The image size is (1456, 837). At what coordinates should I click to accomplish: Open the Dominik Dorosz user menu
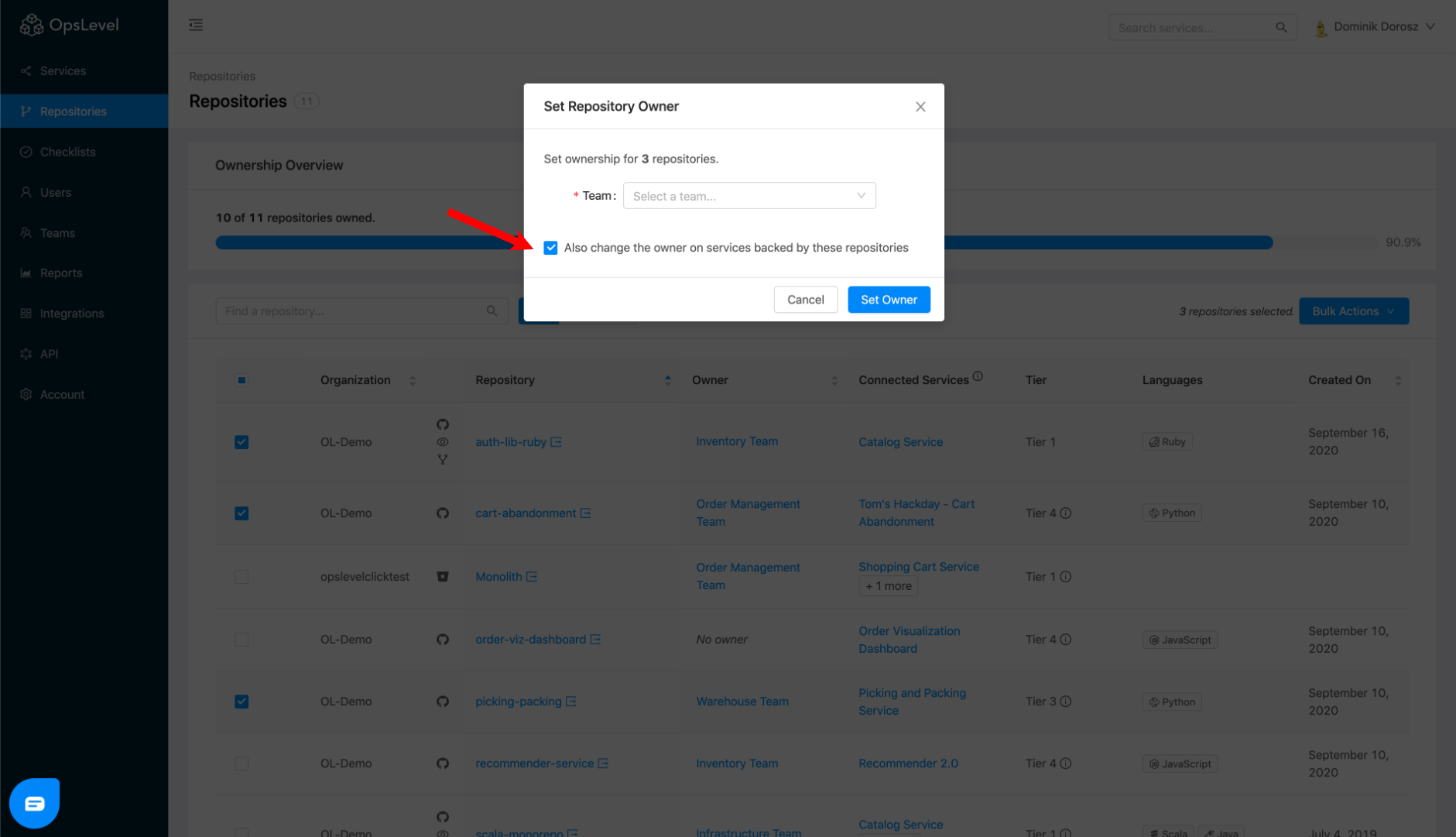click(x=1375, y=27)
